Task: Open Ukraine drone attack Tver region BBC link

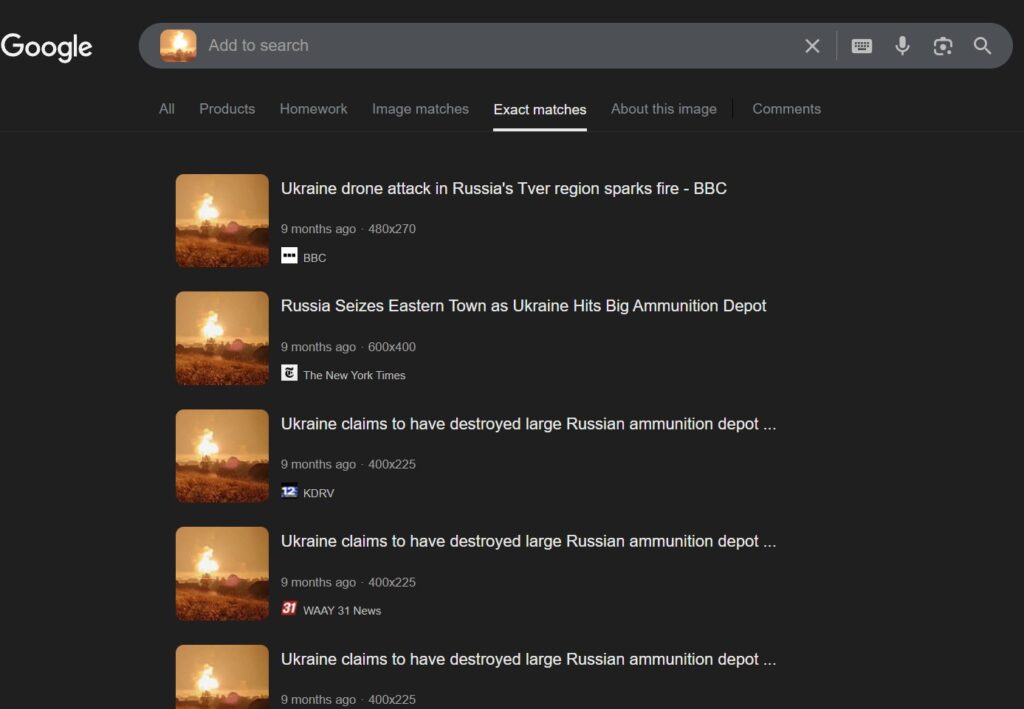Action: click(x=504, y=189)
